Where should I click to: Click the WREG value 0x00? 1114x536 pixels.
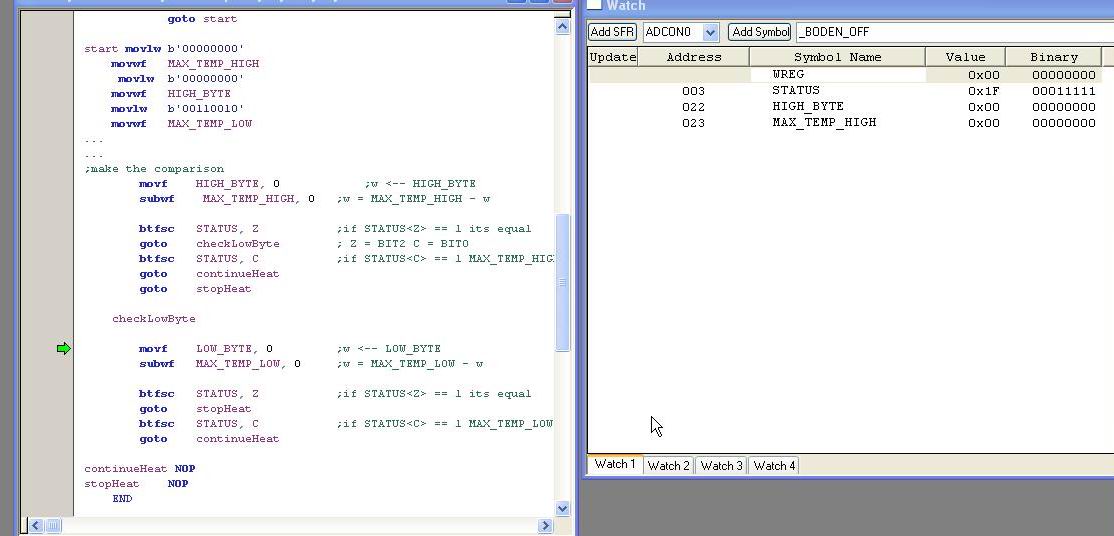coord(983,75)
